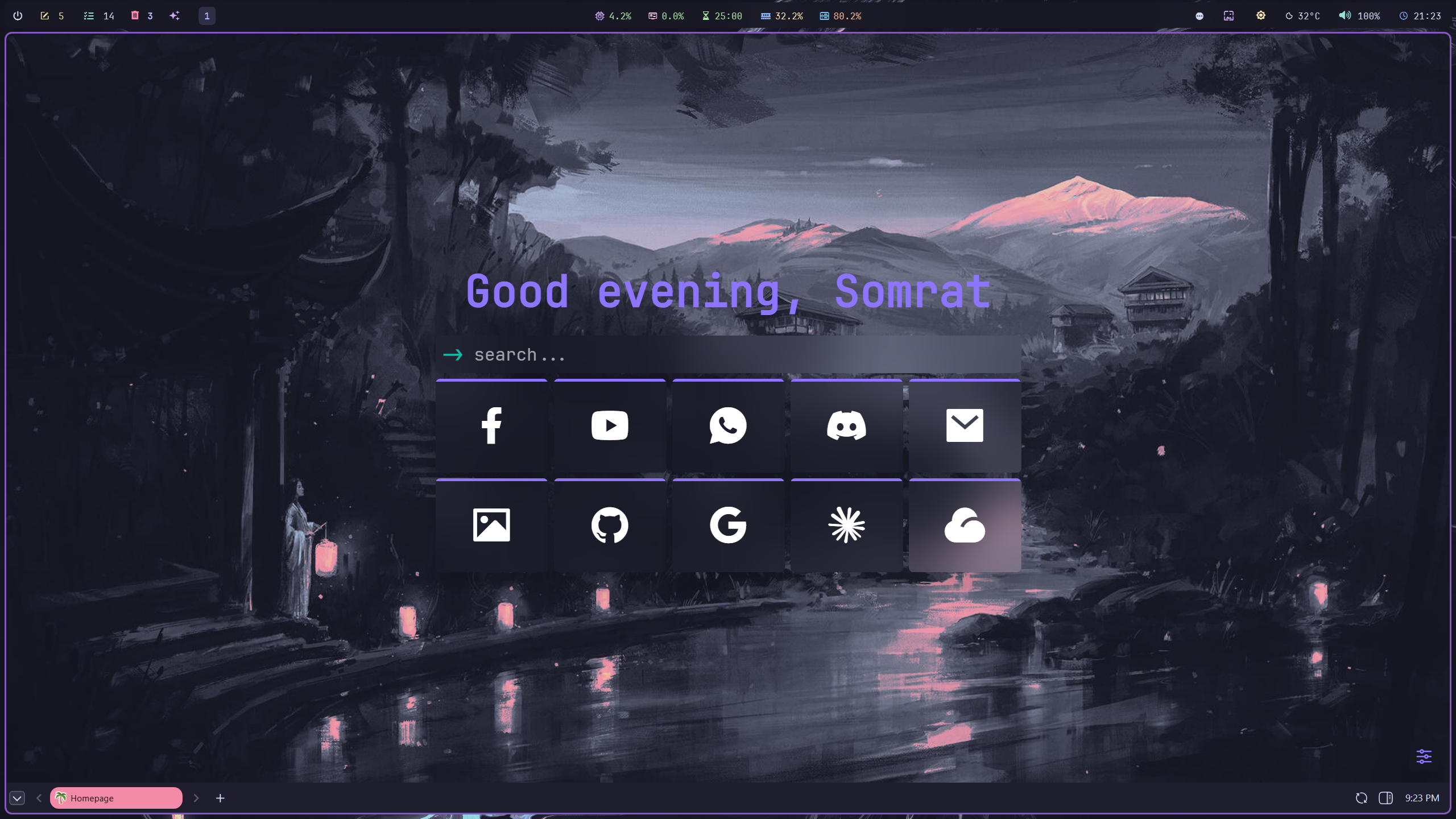
Task: Open the notes widget showing 5
Action: pos(52,16)
